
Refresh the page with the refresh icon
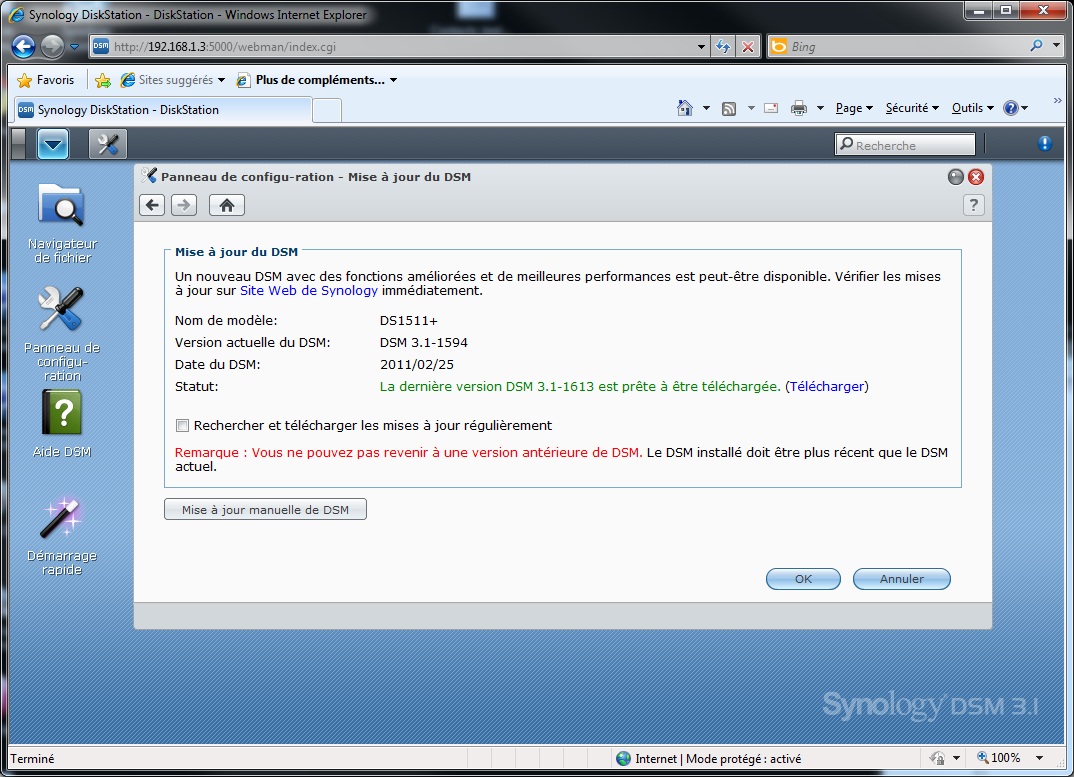723,47
